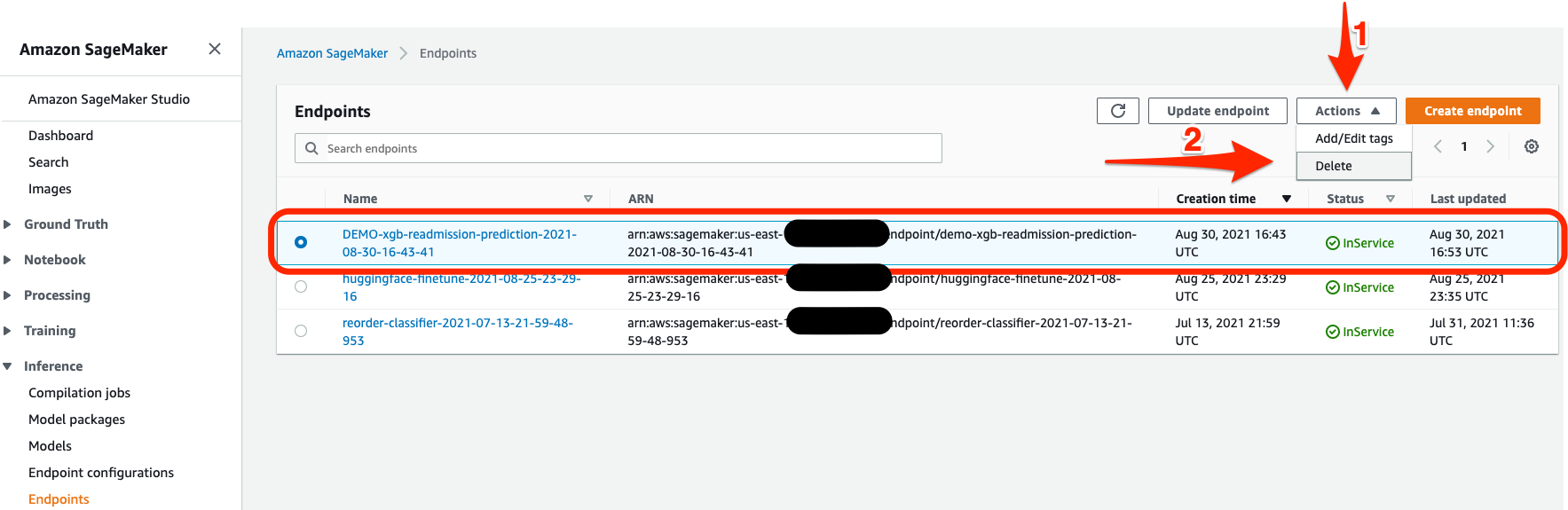The width and height of the screenshot is (1568, 510).
Task: Click InService status icon for reorder-classifier endpoint
Action: pyautogui.click(x=1332, y=332)
